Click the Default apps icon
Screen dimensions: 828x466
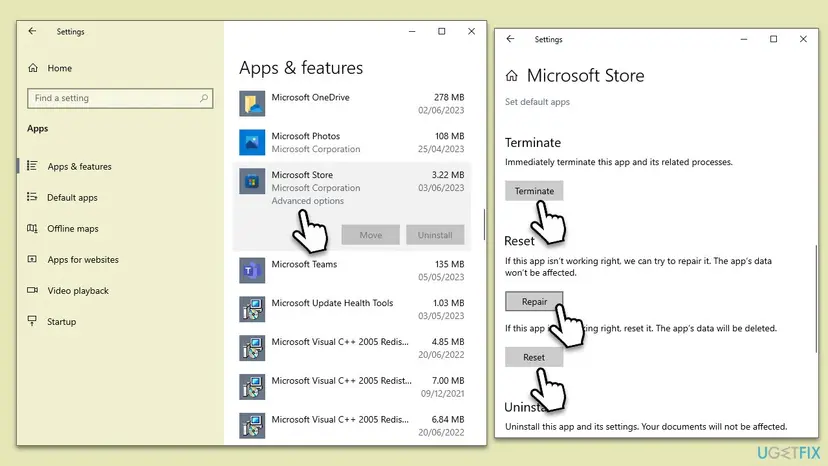point(32,197)
